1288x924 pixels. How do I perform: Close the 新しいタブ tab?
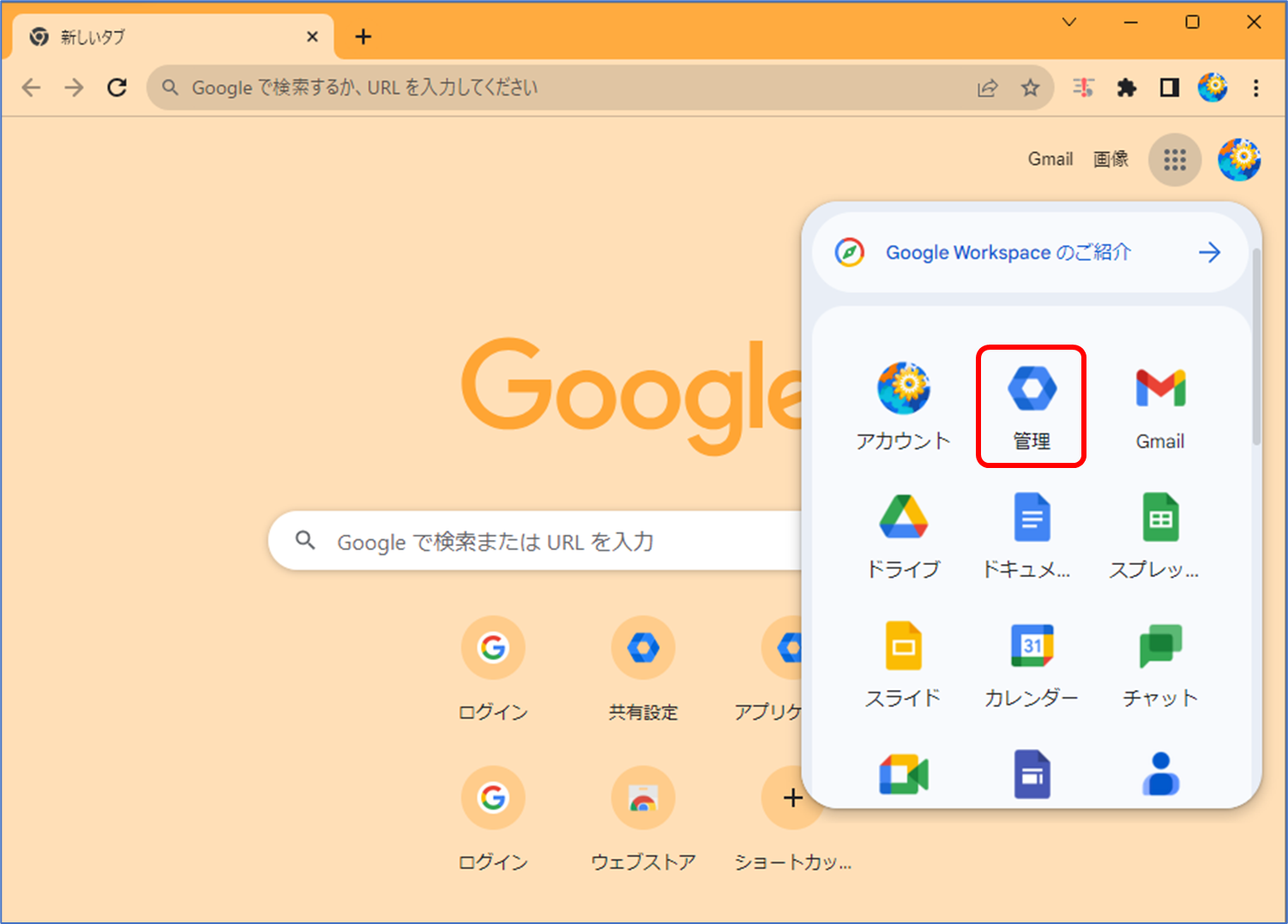pyautogui.click(x=312, y=37)
